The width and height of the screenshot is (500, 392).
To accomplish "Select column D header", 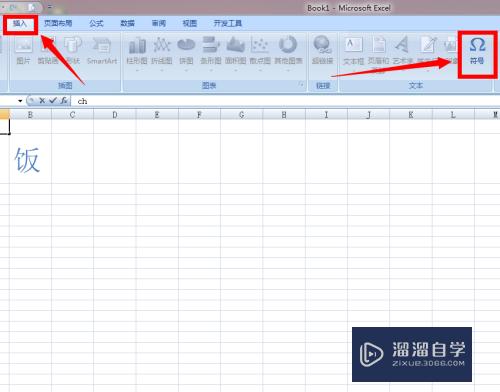I will 115,115.
